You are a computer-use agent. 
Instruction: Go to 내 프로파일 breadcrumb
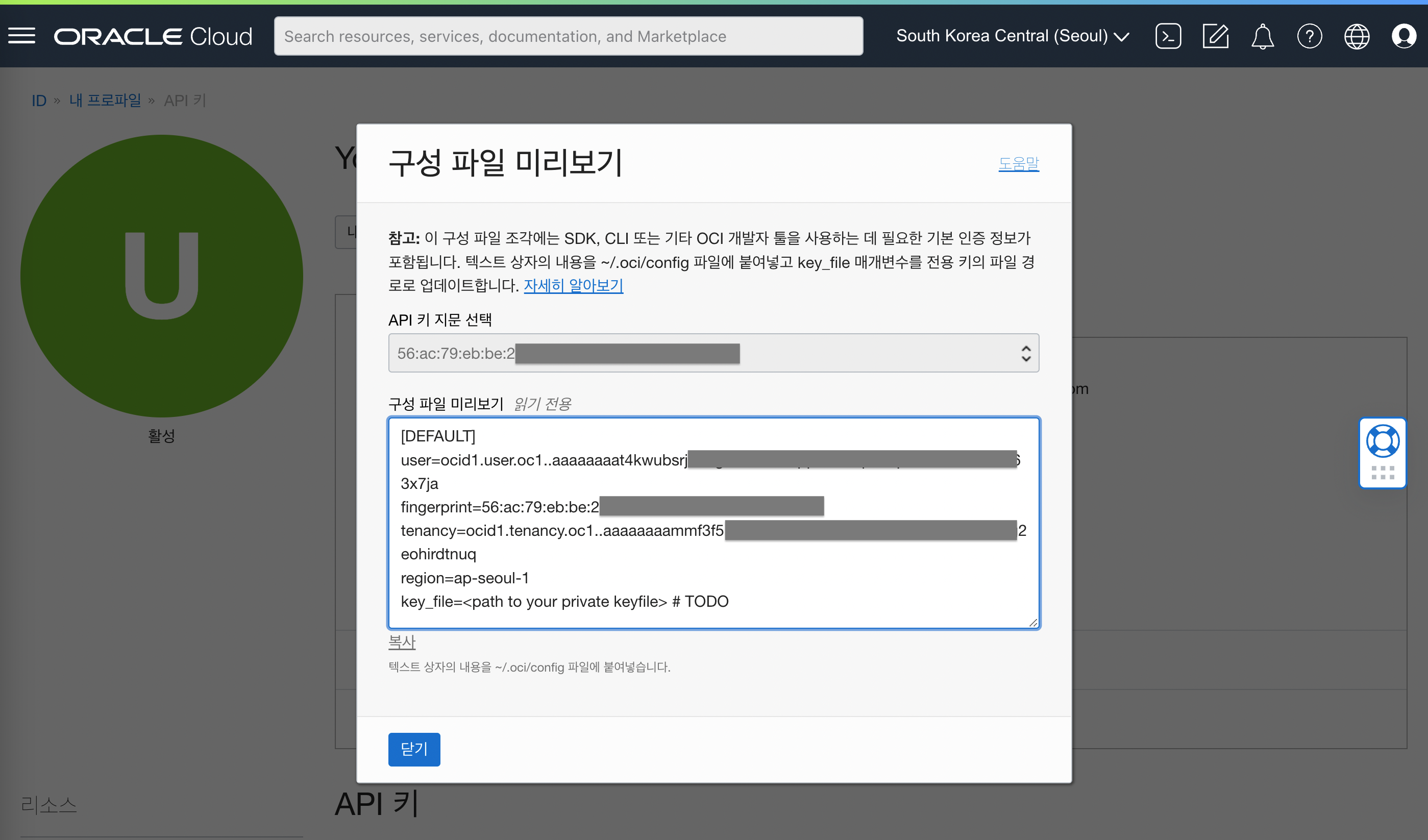coord(105,101)
